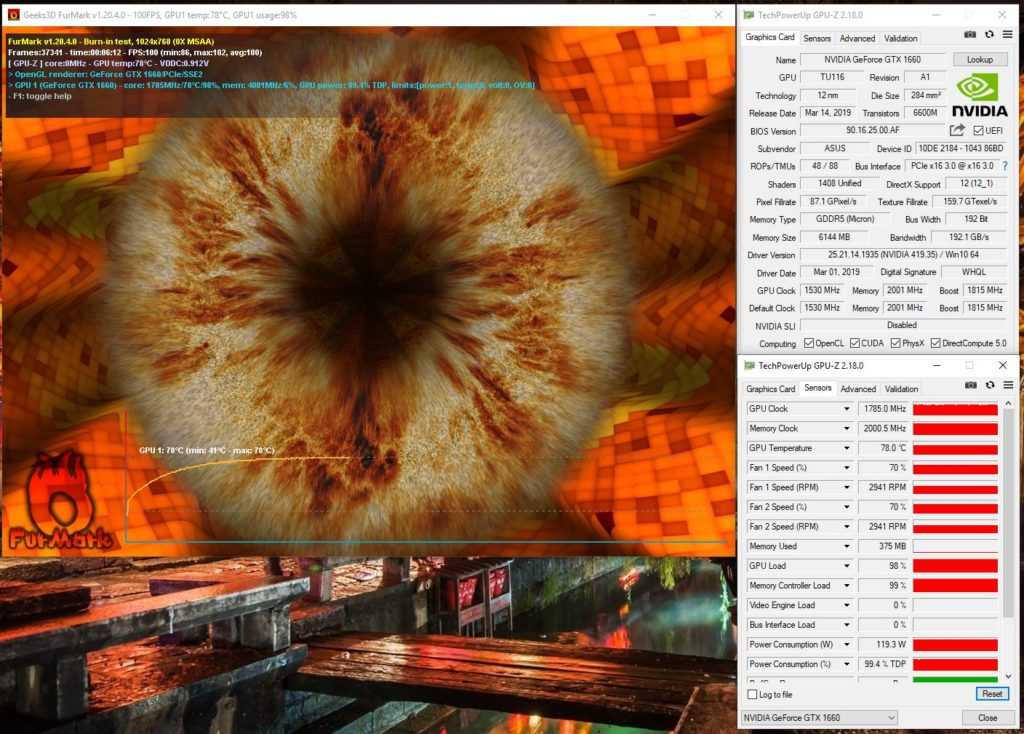Click the Lookup button

pos(979,60)
